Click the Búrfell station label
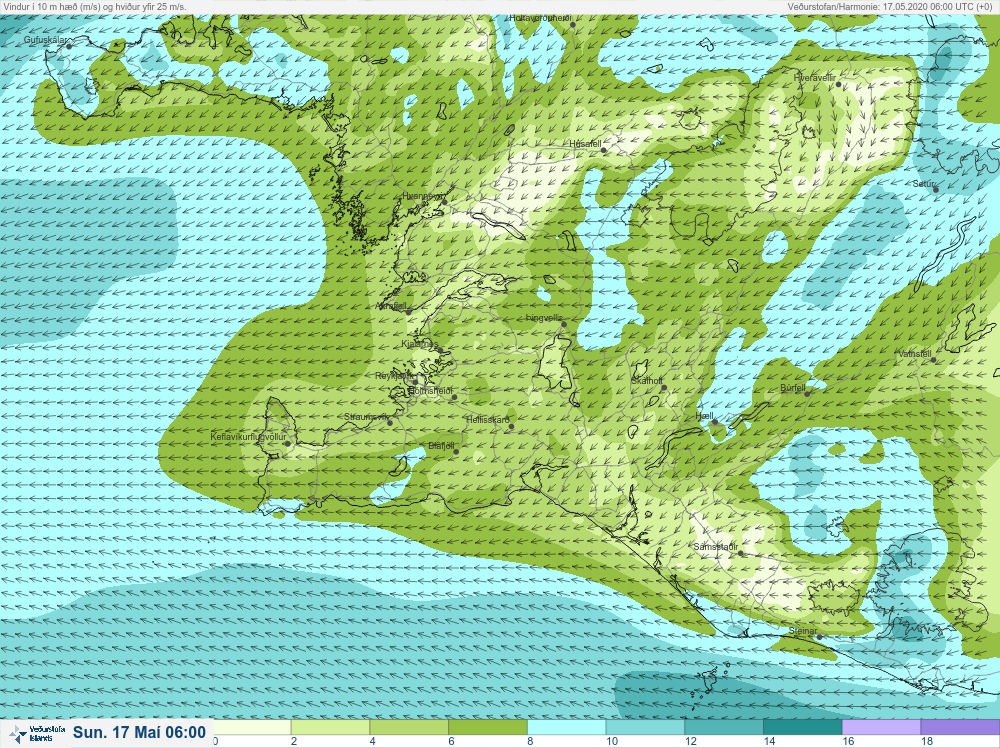The height and width of the screenshot is (748, 1000). tap(793, 388)
